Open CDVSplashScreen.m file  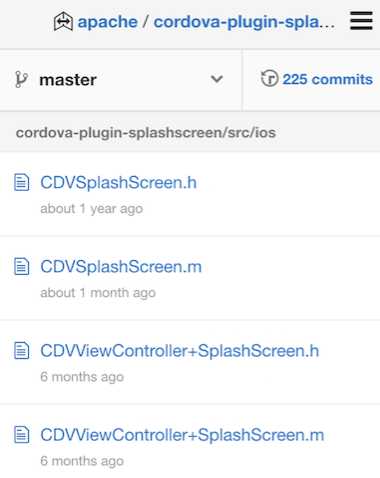(x=121, y=267)
